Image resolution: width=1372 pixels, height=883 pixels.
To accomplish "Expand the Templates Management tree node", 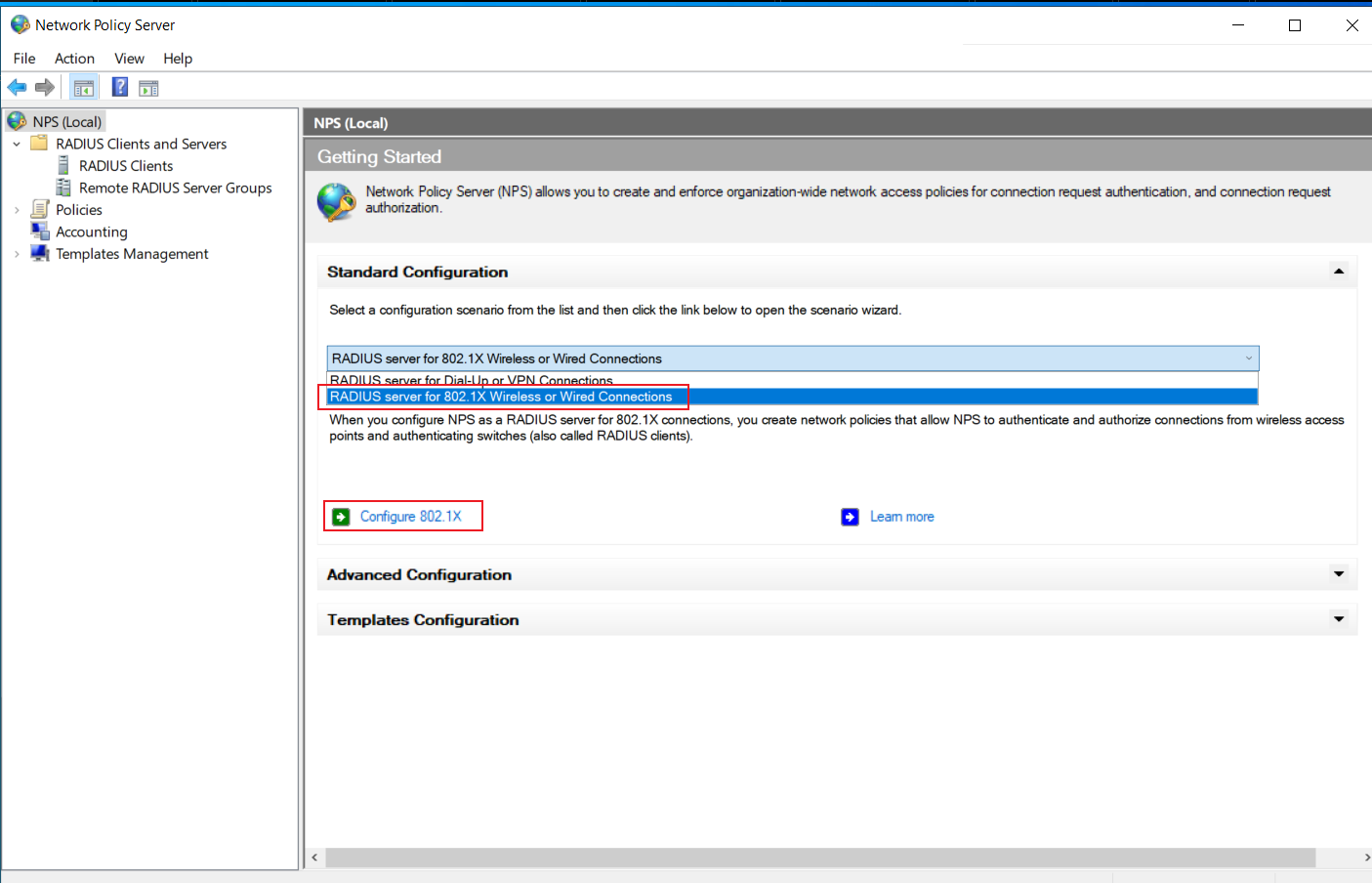I will pyautogui.click(x=17, y=254).
